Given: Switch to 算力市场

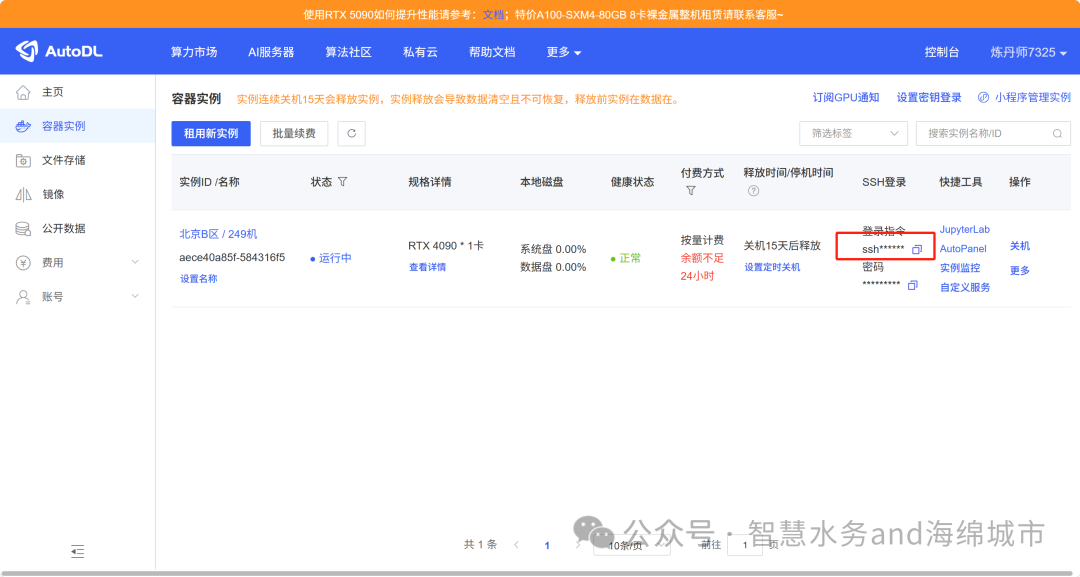Looking at the screenshot, I should (194, 52).
